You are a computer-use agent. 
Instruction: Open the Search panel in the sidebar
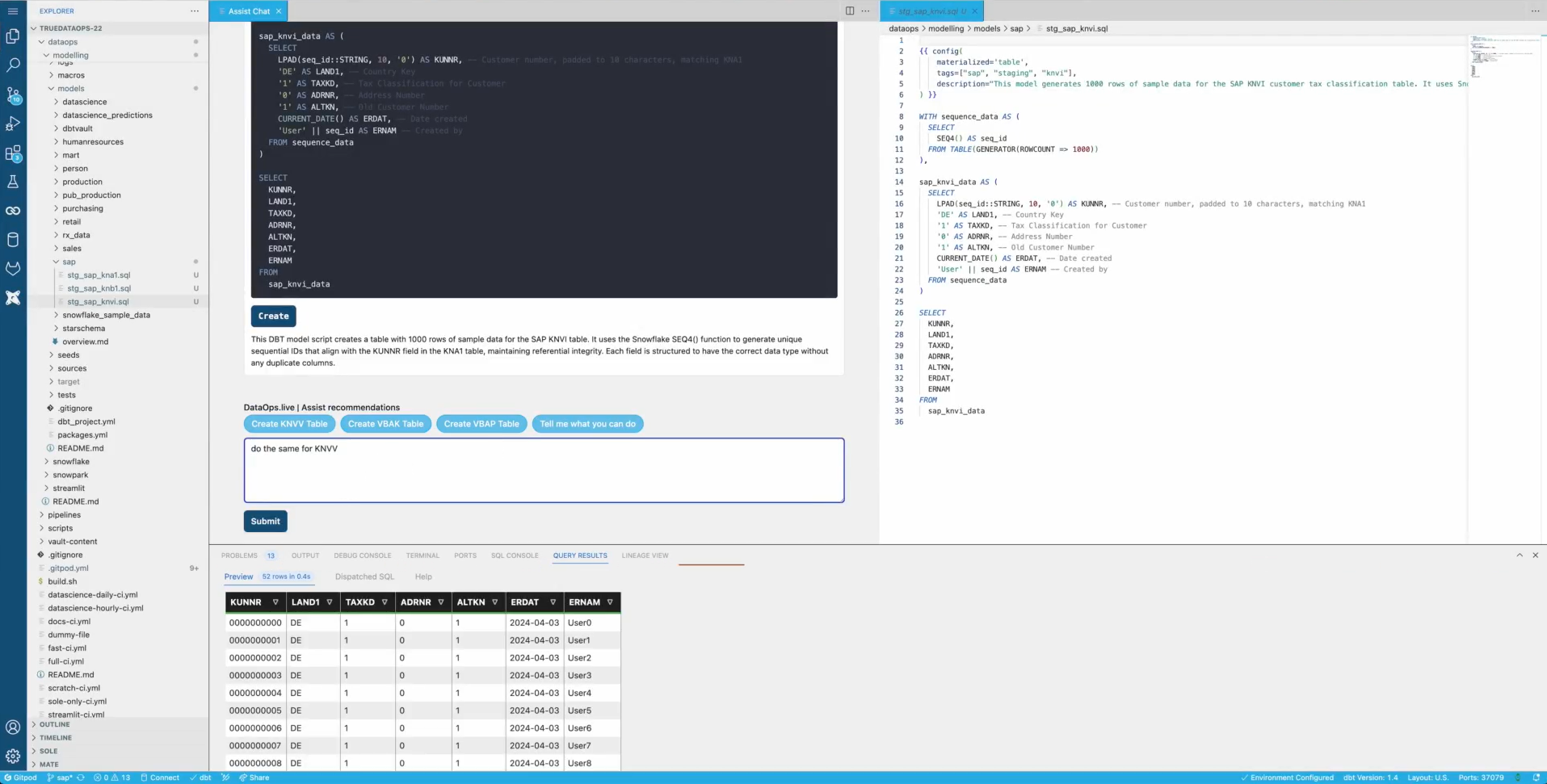(x=13, y=65)
